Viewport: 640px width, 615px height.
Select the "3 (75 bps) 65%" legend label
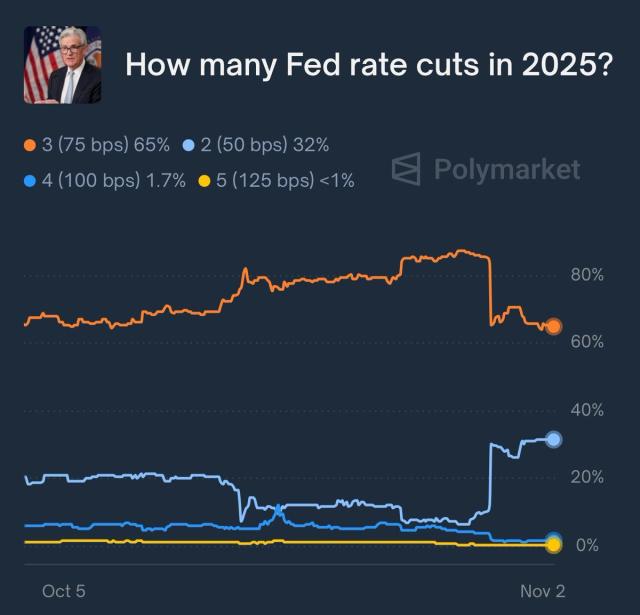pyautogui.click(x=106, y=146)
